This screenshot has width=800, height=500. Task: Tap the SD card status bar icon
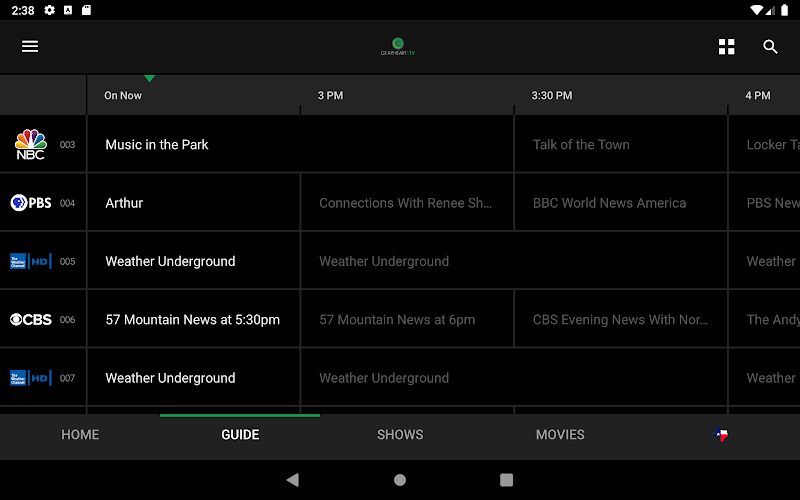coord(86,10)
